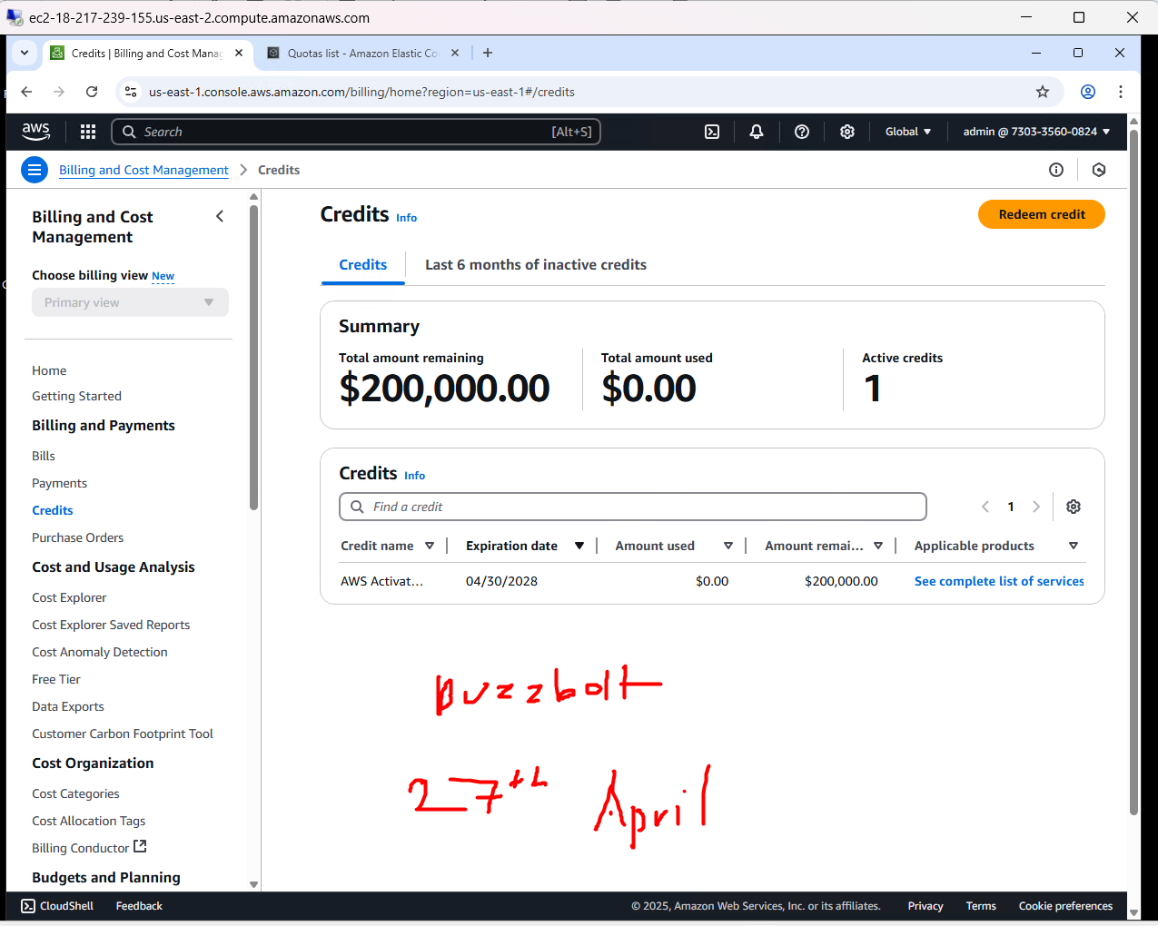
Task: Open the info panel icon beside breadcrumb
Action: pyautogui.click(x=1056, y=170)
